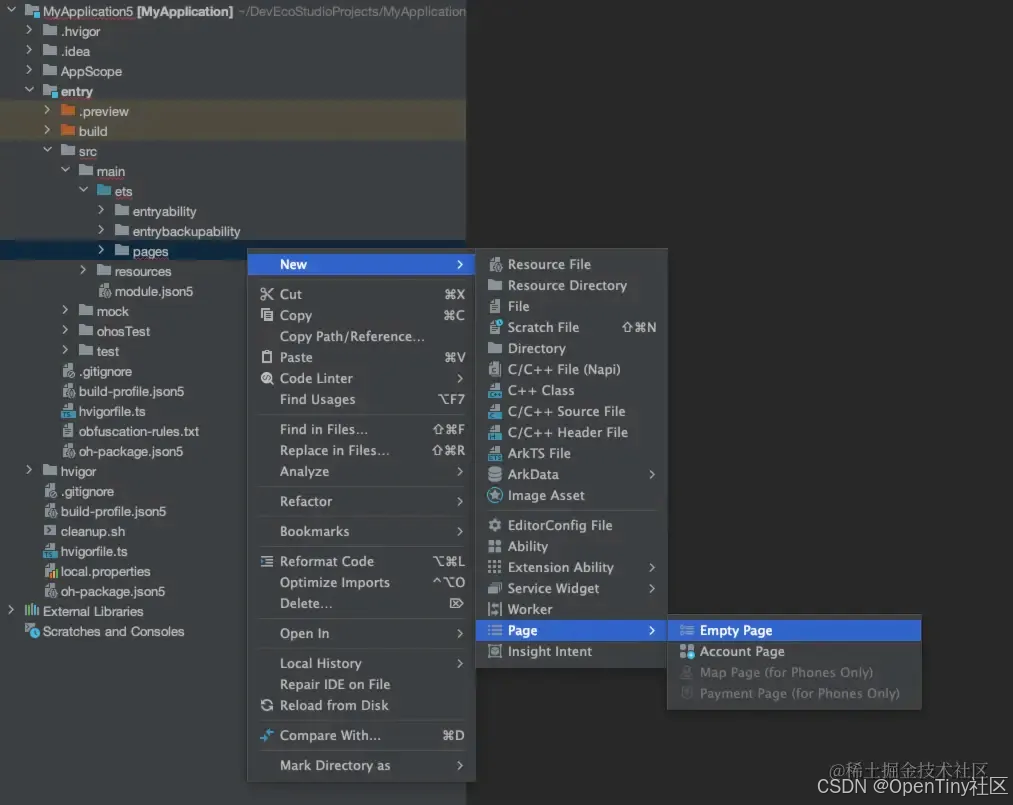Screen dimensions: 1013x805
Task: Expand the AppScope folder
Action: pos(29,70)
